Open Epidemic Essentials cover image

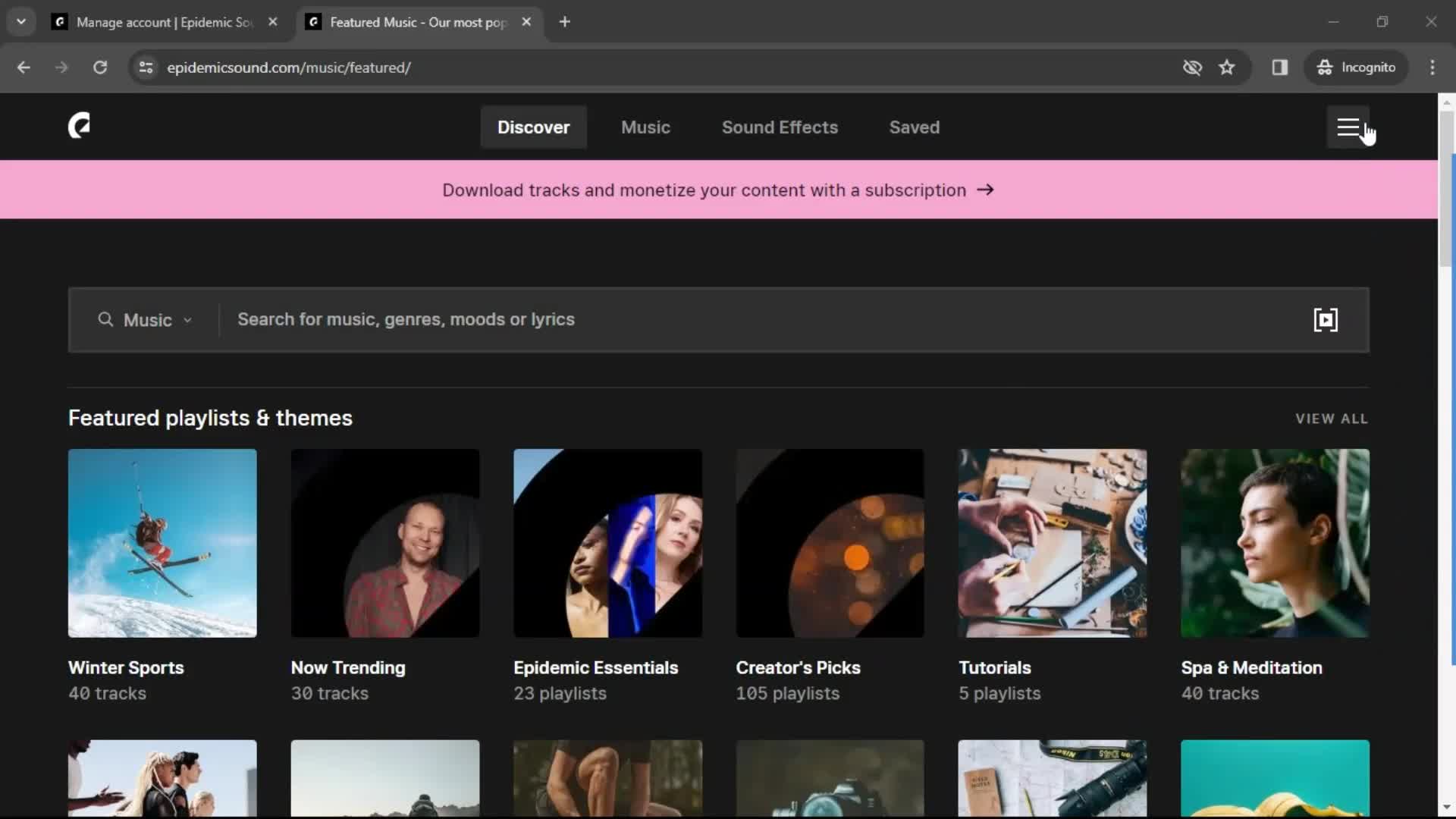[x=607, y=543]
